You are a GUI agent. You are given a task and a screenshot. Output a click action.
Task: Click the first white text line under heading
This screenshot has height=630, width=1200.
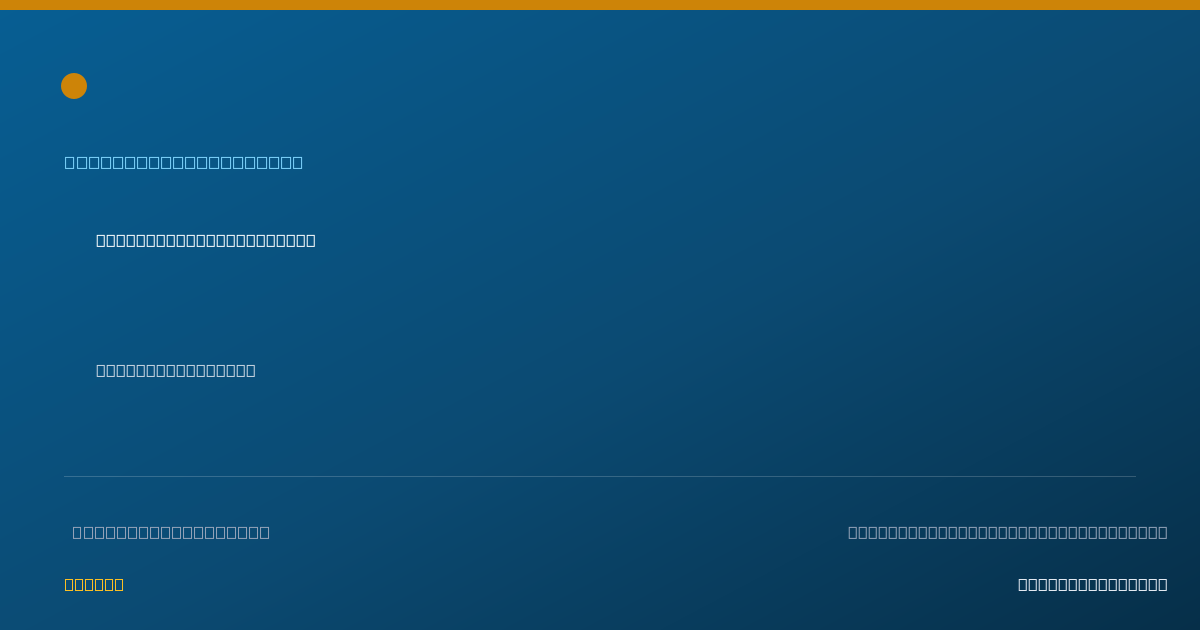tap(206, 240)
